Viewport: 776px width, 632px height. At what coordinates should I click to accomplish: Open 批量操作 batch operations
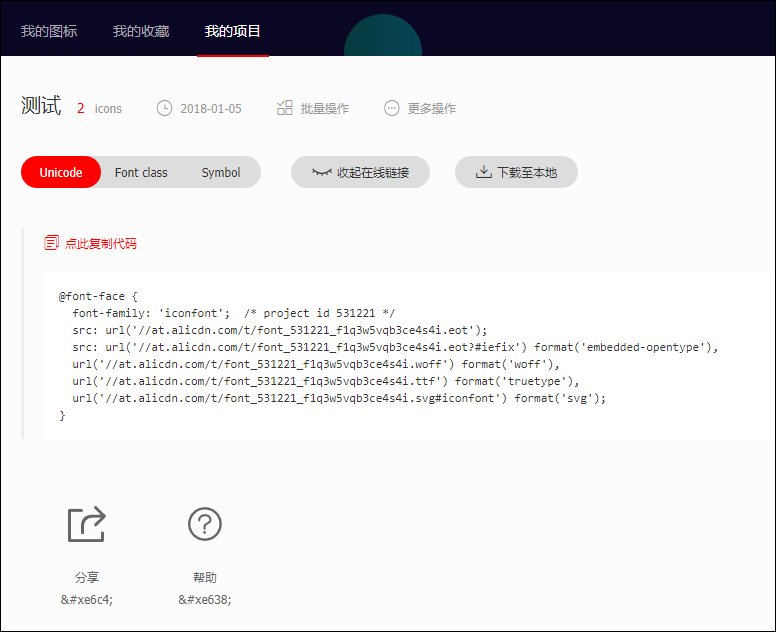pos(325,108)
